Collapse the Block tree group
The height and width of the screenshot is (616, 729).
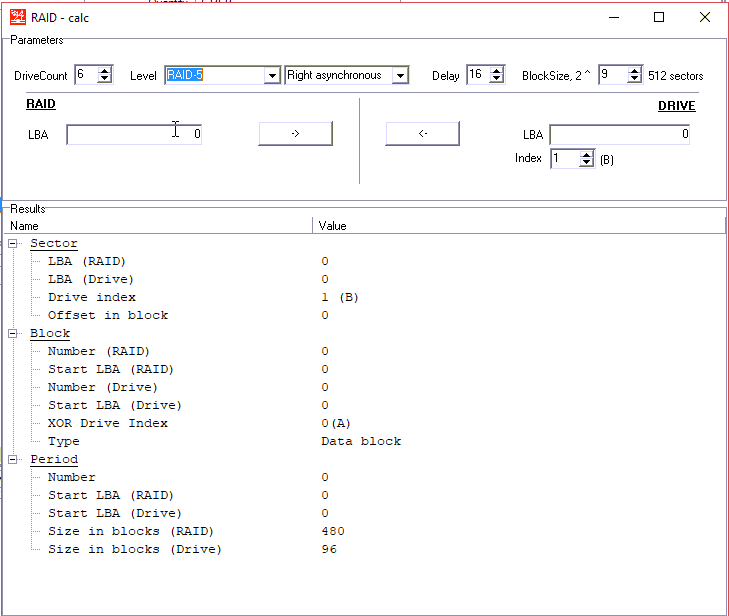[x=13, y=333]
